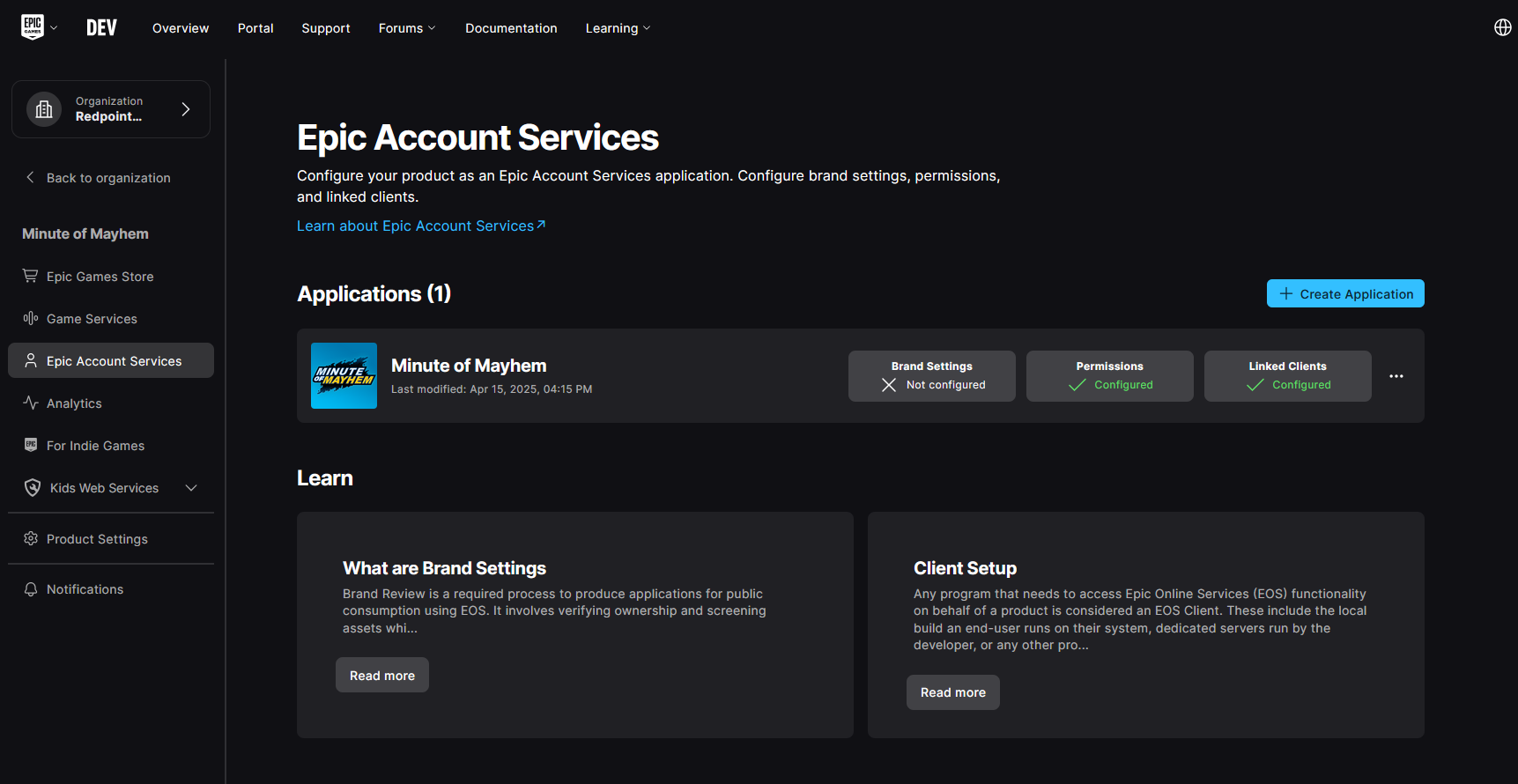Open the language globe icon

tap(1503, 27)
